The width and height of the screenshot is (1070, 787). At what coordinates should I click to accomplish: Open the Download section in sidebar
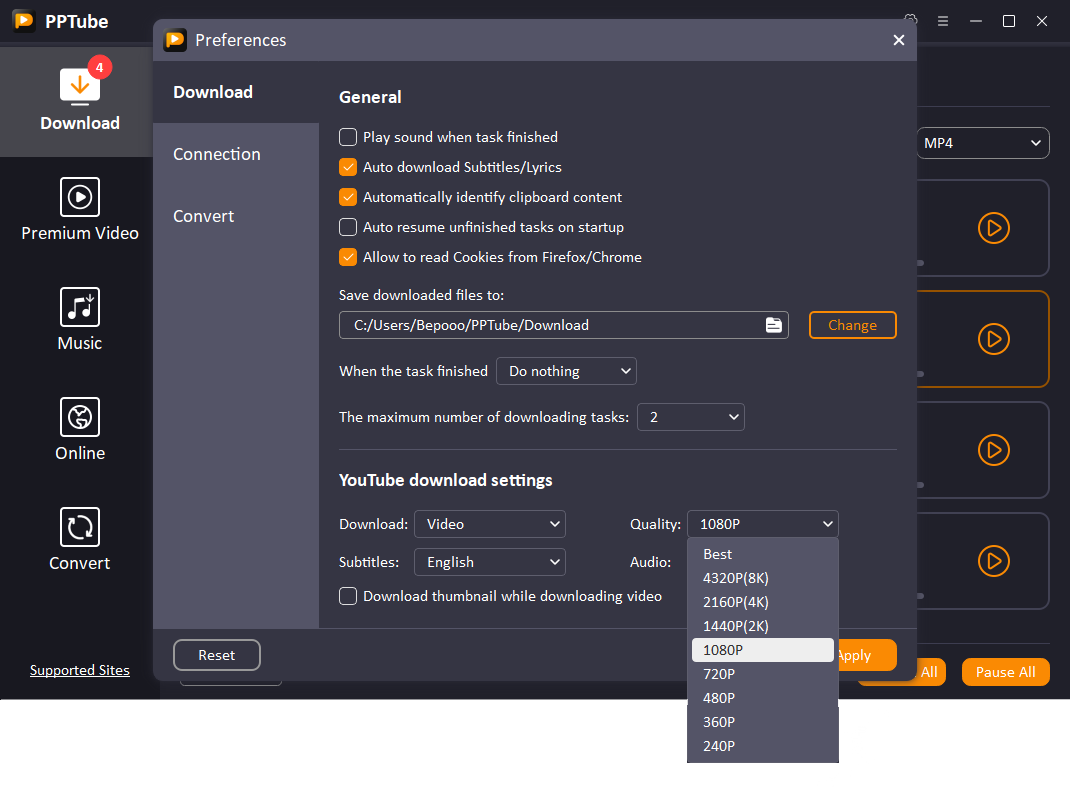click(x=79, y=100)
